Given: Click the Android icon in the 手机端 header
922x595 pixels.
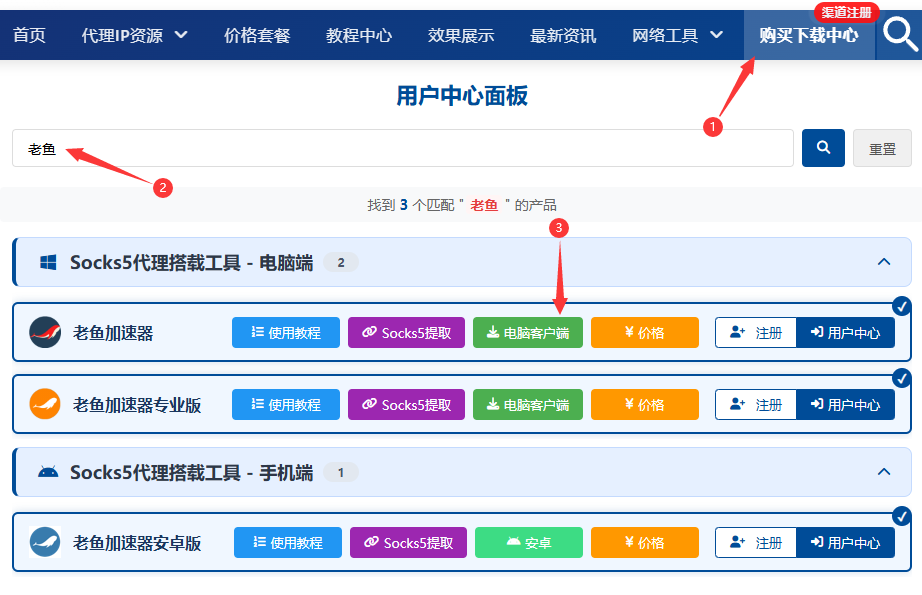Looking at the screenshot, I should [x=48, y=472].
